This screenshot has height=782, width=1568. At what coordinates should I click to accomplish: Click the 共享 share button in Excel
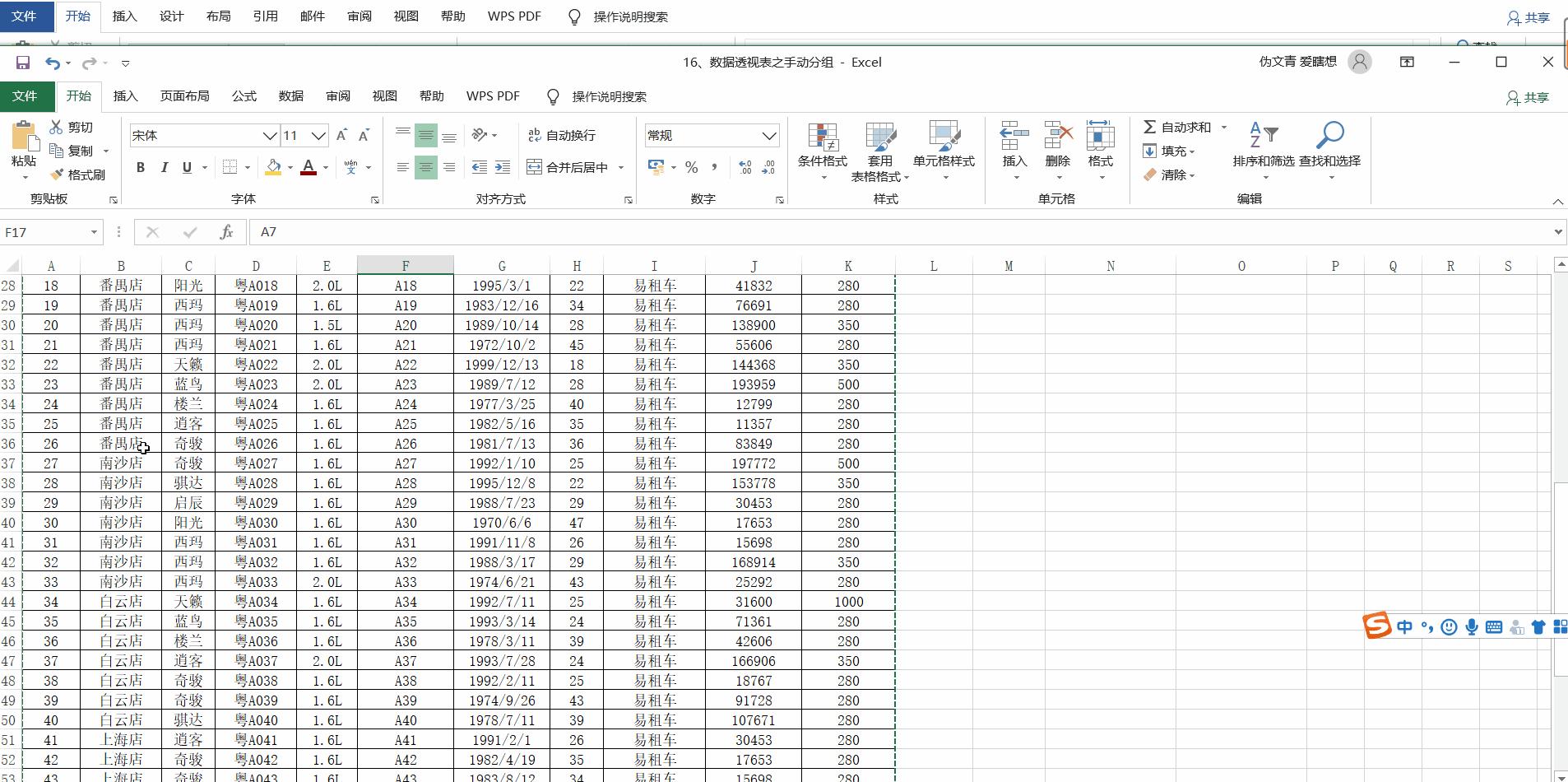(1528, 97)
